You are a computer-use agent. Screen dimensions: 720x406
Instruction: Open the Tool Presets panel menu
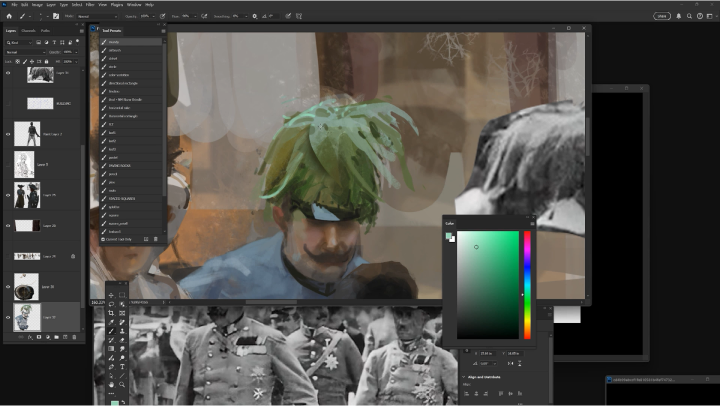click(163, 31)
